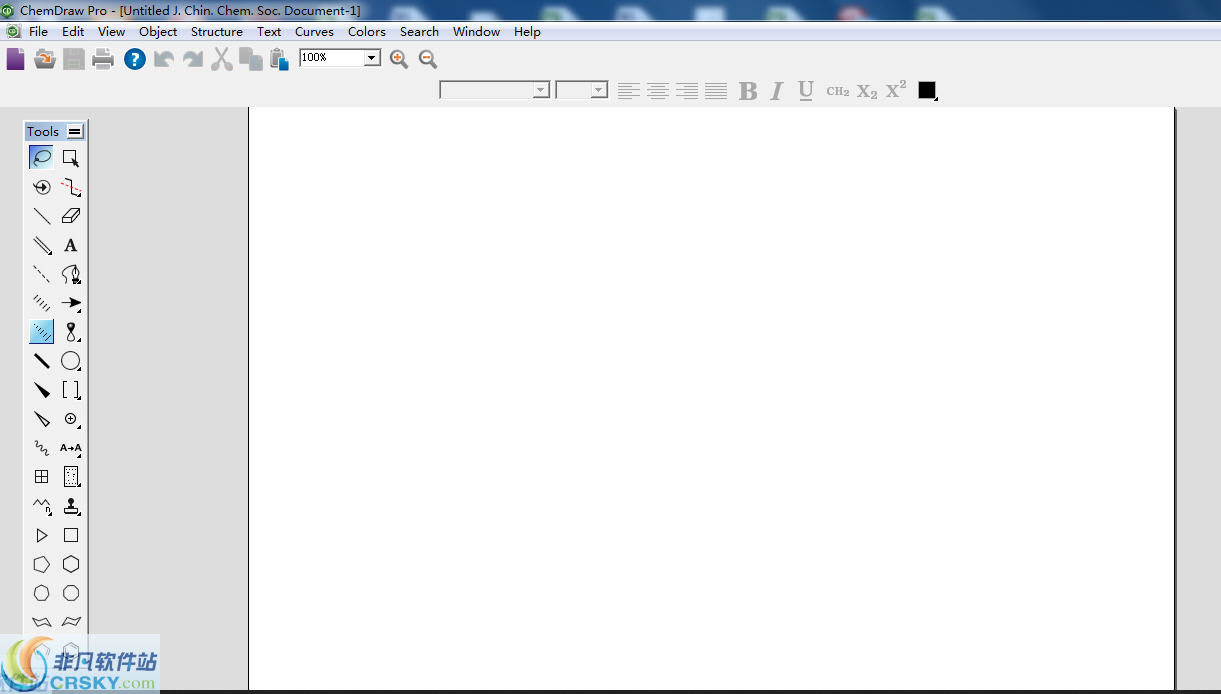
Task: Choose the Multiple Bonds tool
Action: click(41, 245)
